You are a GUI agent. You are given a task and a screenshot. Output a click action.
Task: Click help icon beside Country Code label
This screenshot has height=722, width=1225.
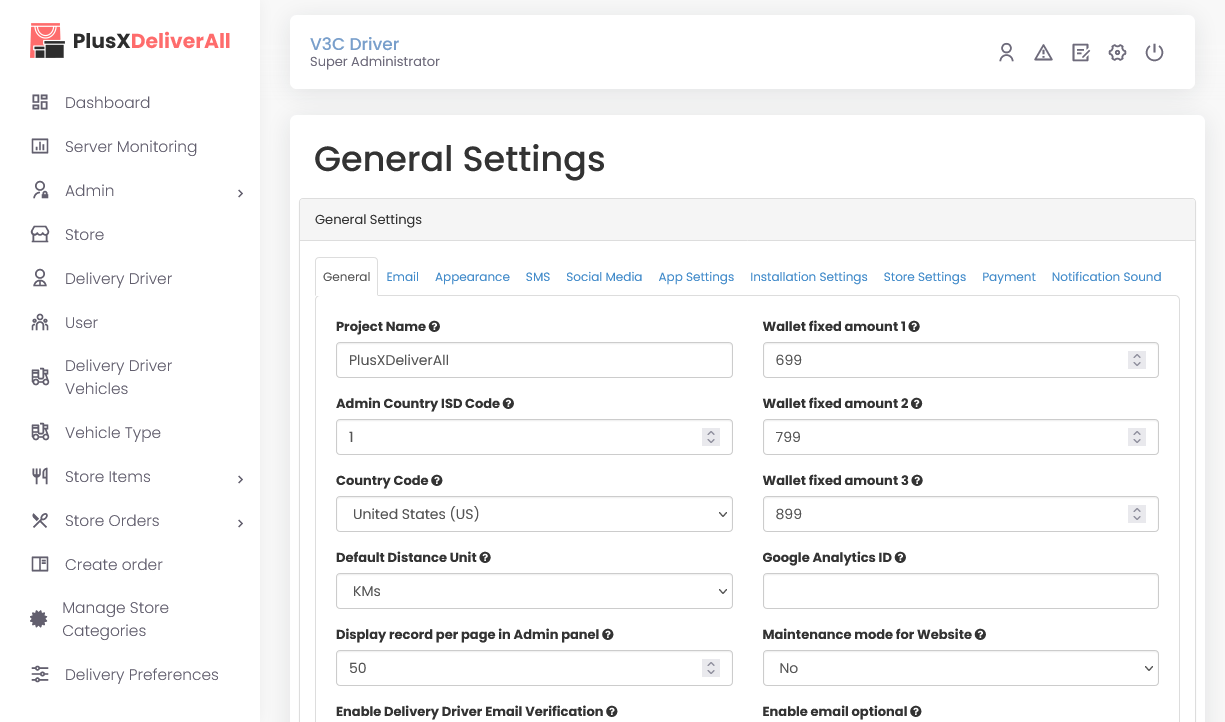(437, 480)
